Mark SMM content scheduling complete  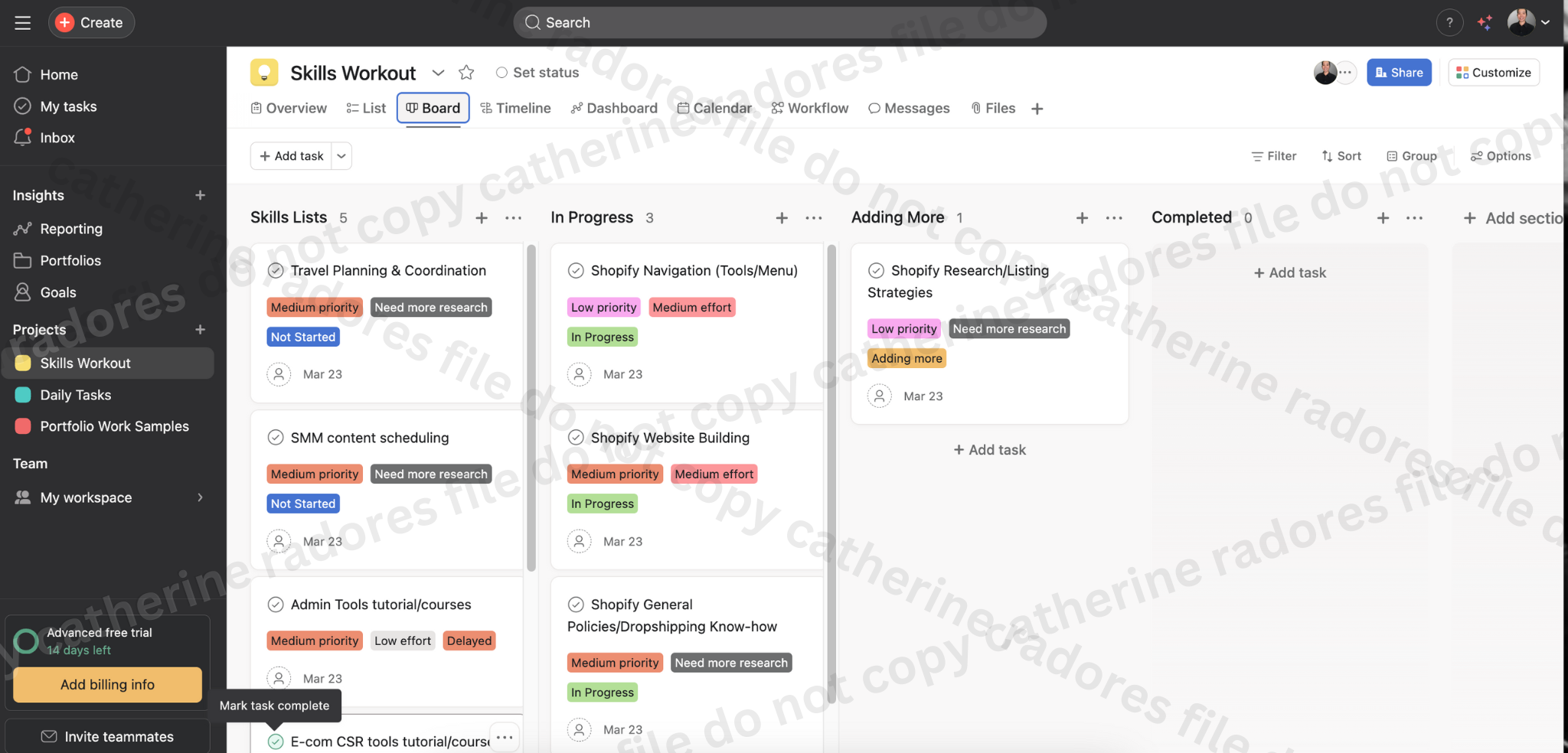pyautogui.click(x=276, y=437)
